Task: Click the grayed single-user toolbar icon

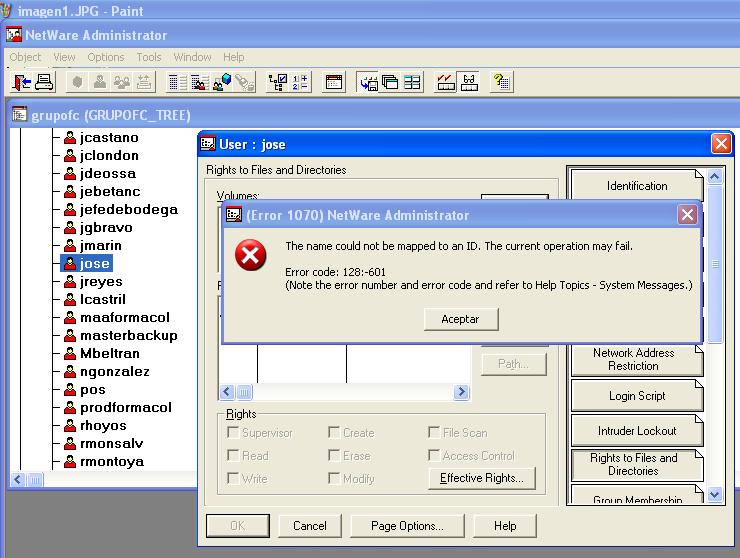Action: [100, 82]
